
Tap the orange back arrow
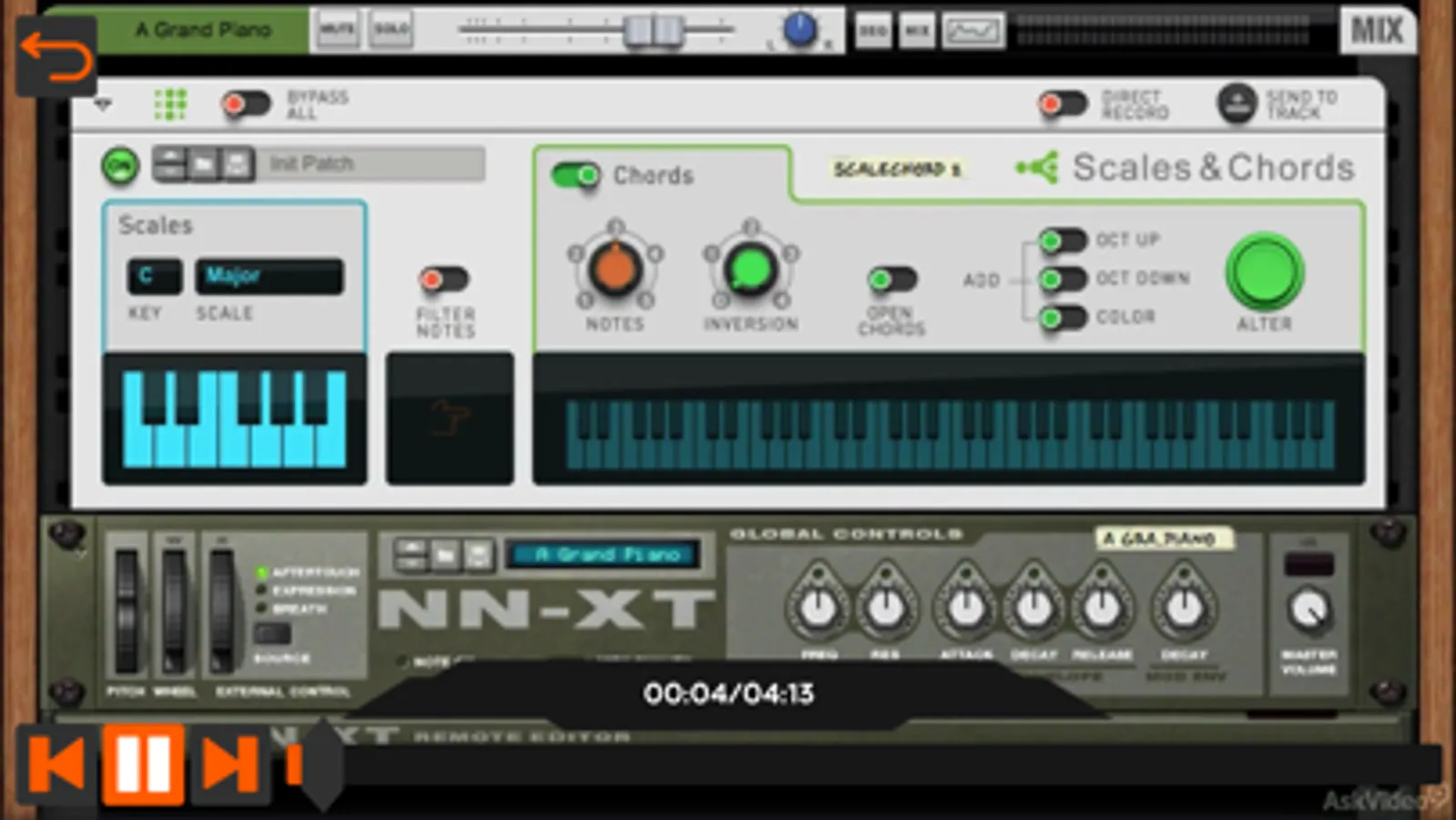coord(56,56)
